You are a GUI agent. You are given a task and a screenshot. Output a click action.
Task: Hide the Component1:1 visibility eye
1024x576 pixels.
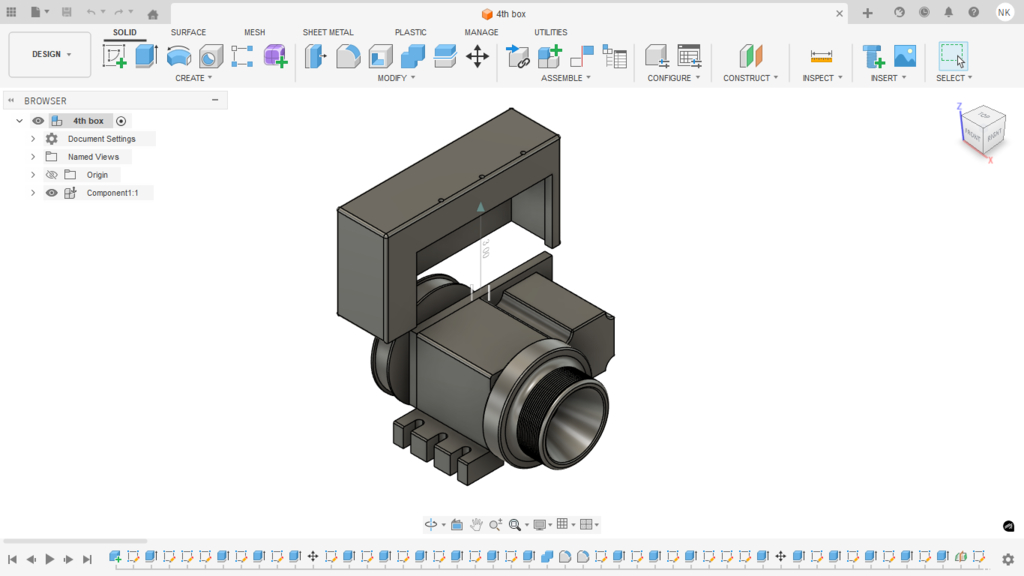click(x=52, y=193)
